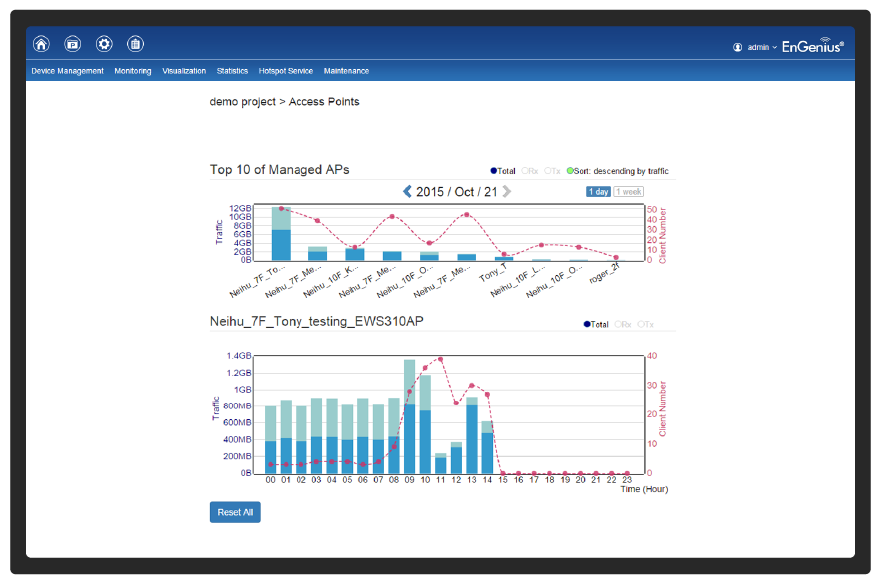880x580 pixels.
Task: Click the EnGenius logo
Action: coord(812,46)
